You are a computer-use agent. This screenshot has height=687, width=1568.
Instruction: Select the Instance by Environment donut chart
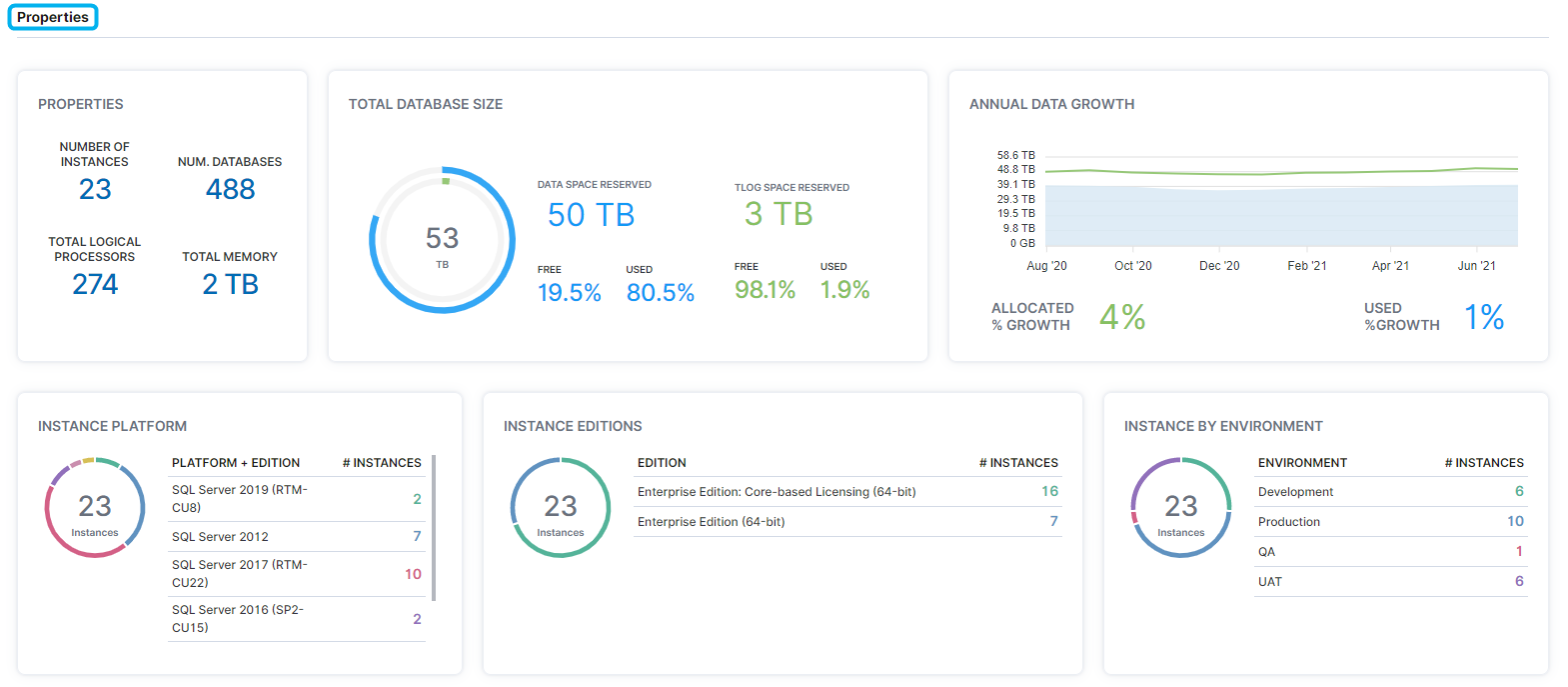pyautogui.click(x=1181, y=508)
